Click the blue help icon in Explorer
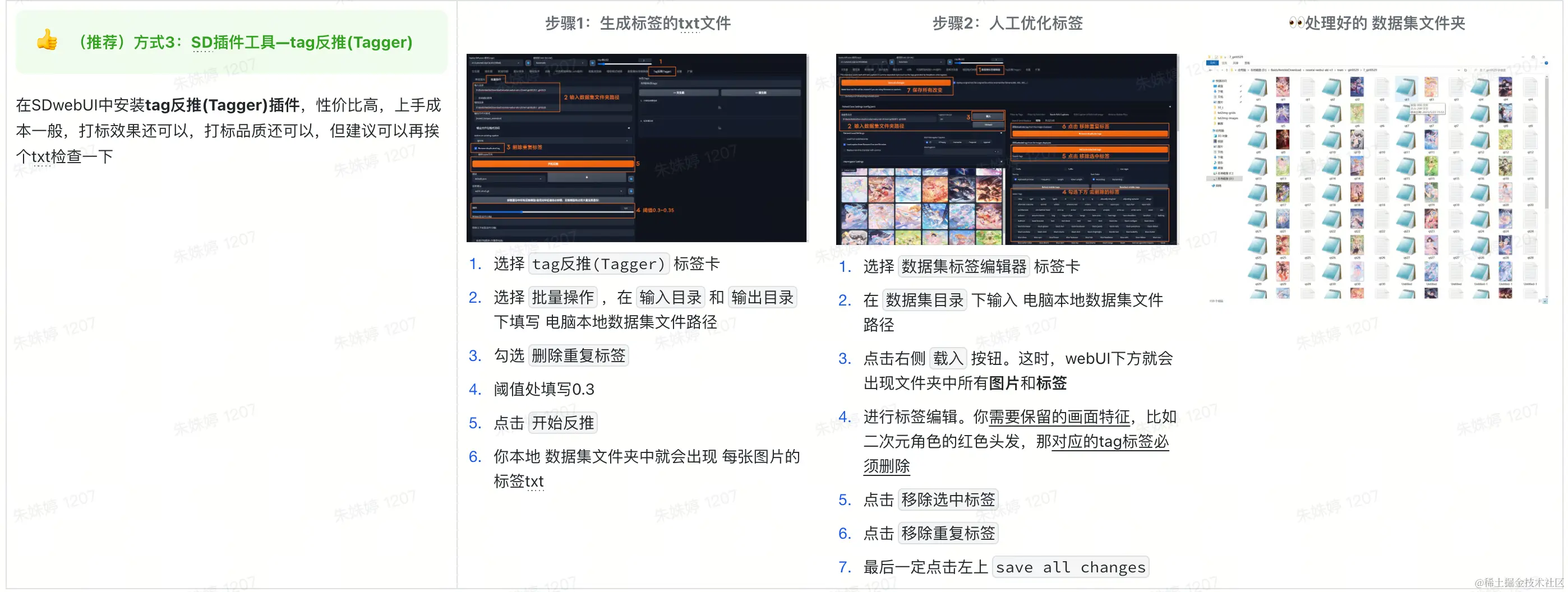 (x=1547, y=63)
